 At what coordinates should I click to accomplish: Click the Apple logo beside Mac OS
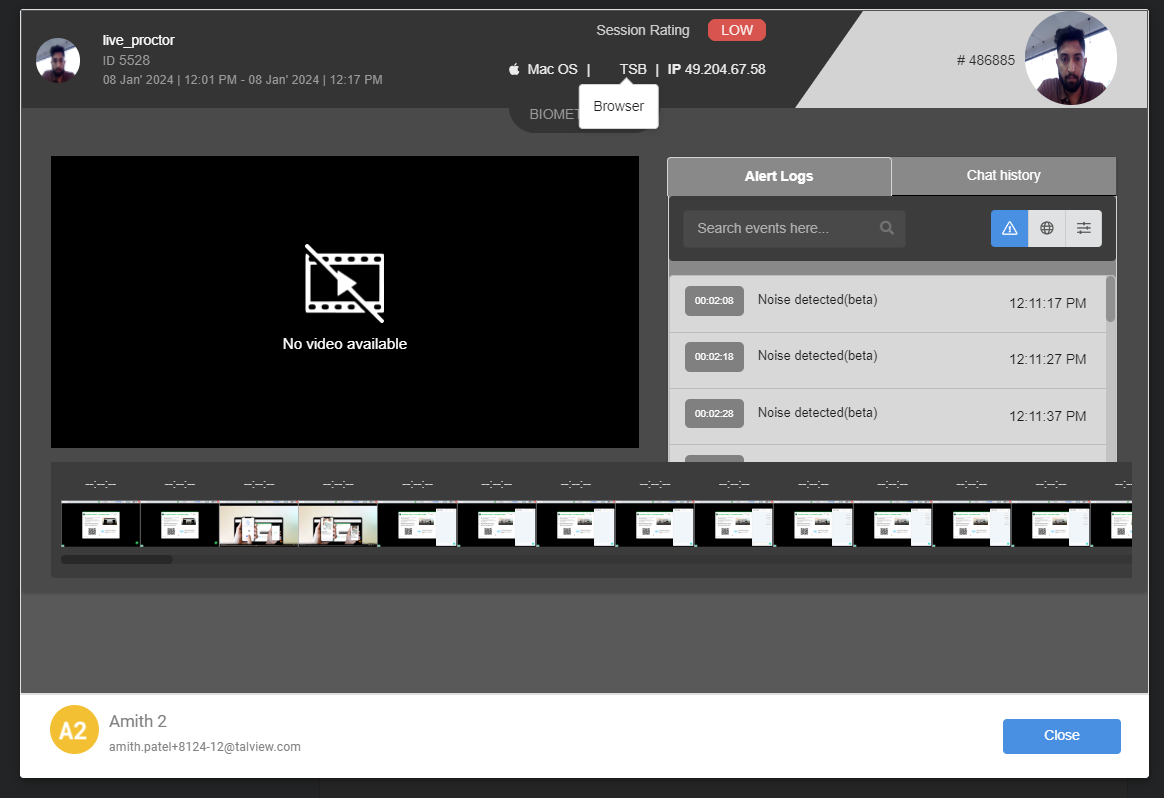pyautogui.click(x=514, y=69)
